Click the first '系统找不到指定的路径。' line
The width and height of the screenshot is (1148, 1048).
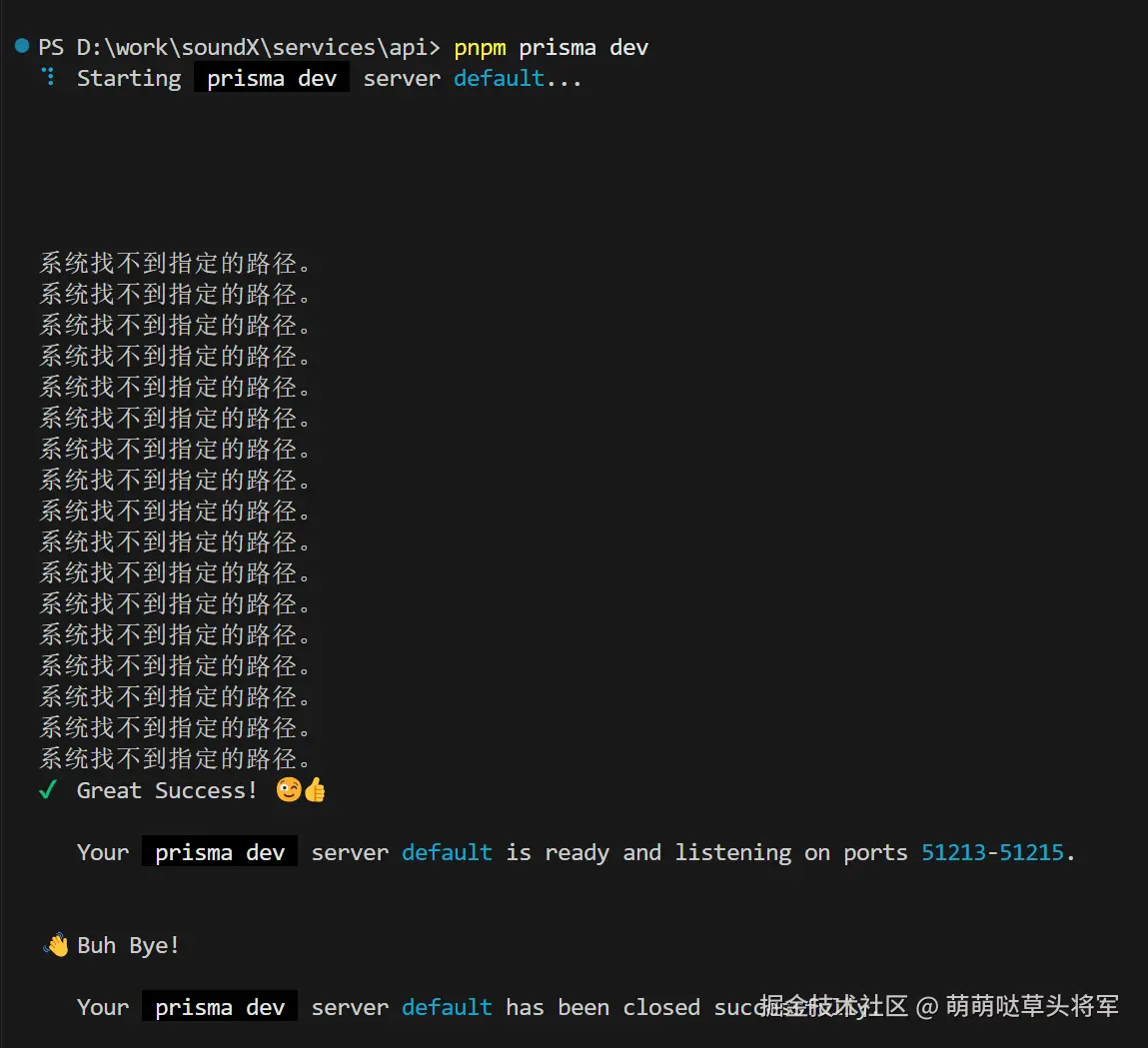176,263
